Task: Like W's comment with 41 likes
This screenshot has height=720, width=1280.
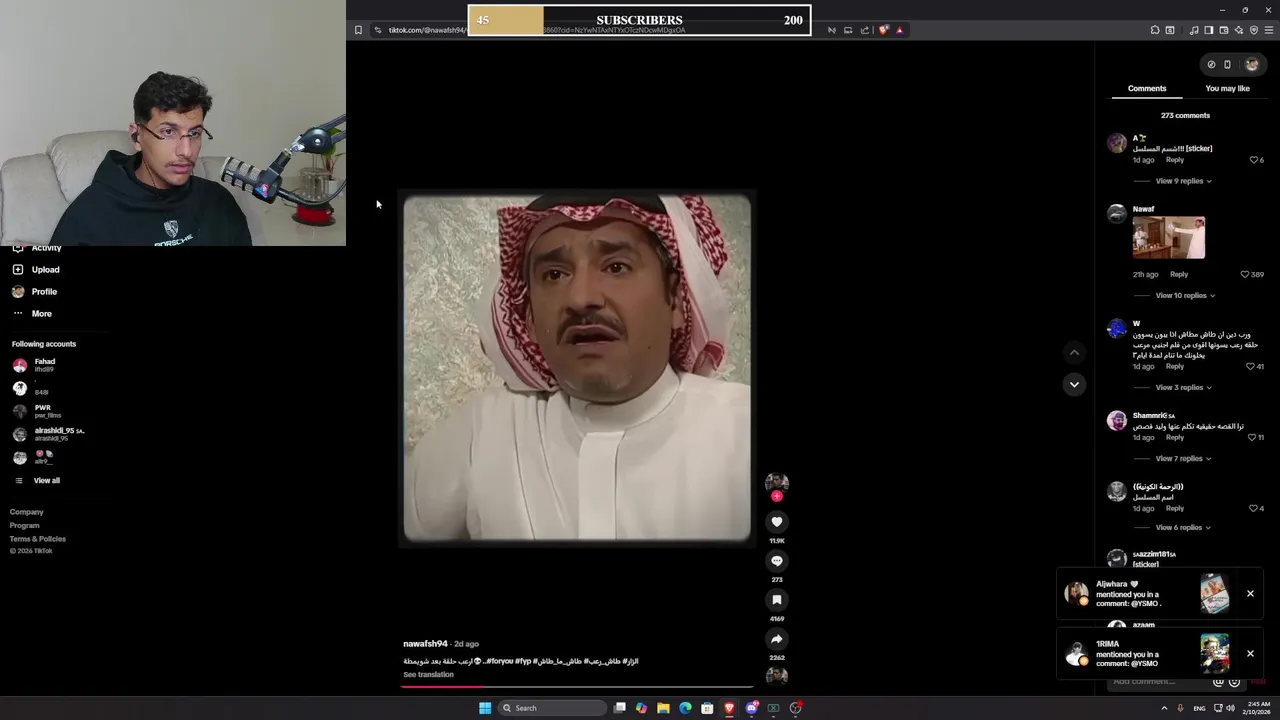Action: tap(1250, 366)
